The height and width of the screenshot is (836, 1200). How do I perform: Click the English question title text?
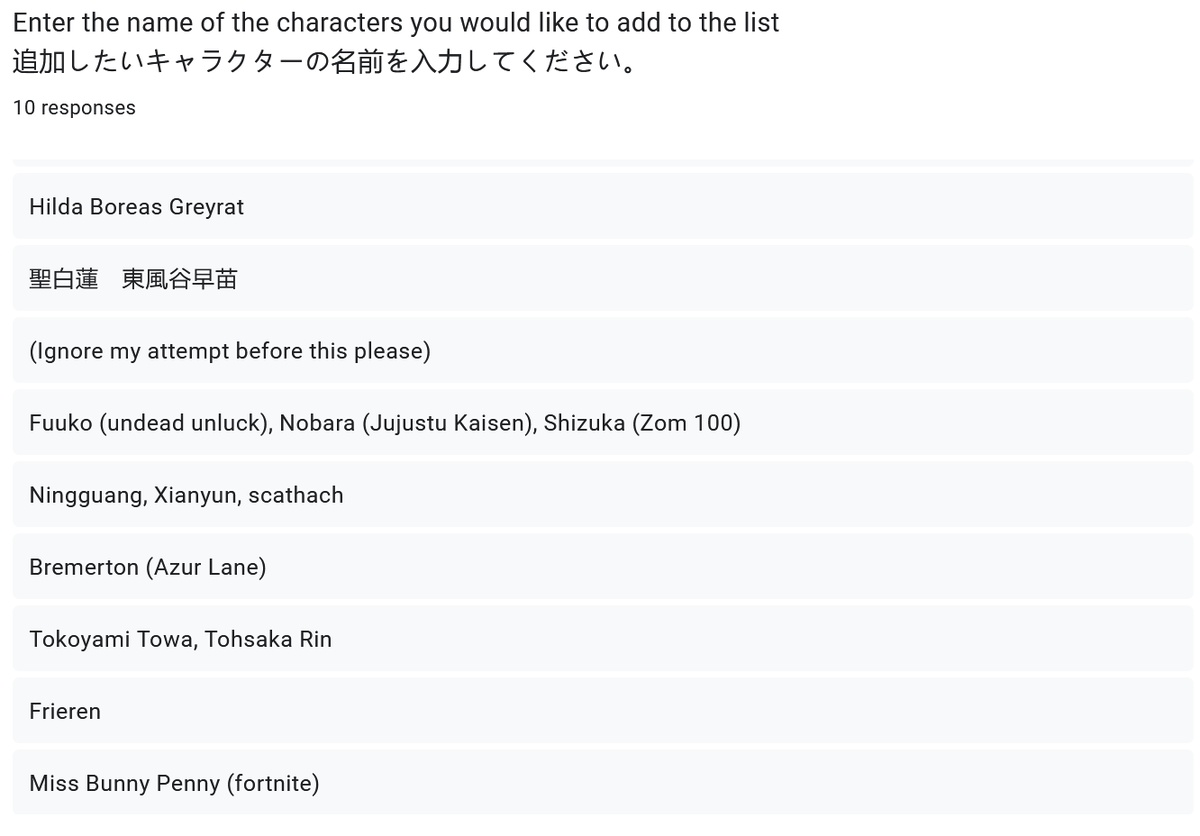pos(395,23)
